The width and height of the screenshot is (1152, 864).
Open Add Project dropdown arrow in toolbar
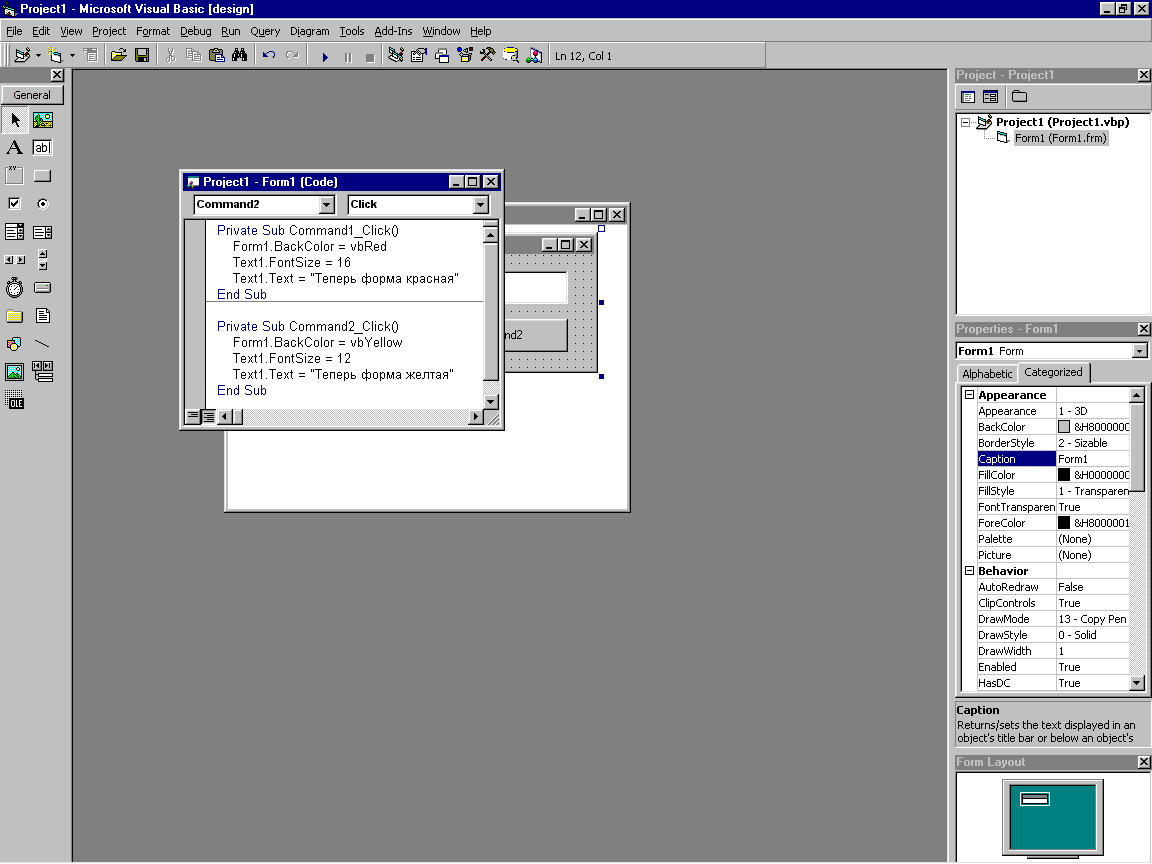38,55
